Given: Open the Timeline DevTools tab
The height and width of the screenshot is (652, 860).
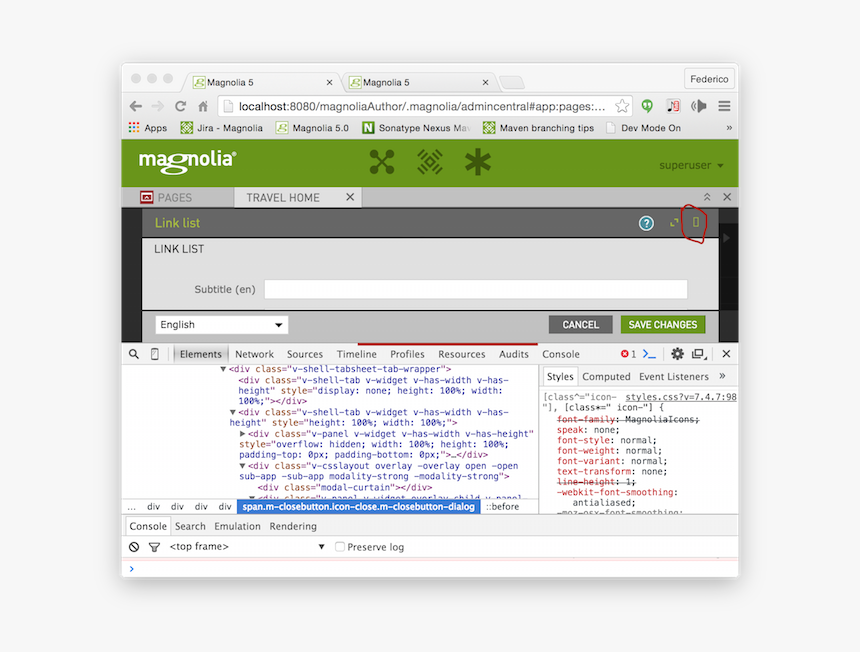Looking at the screenshot, I should pyautogui.click(x=357, y=354).
